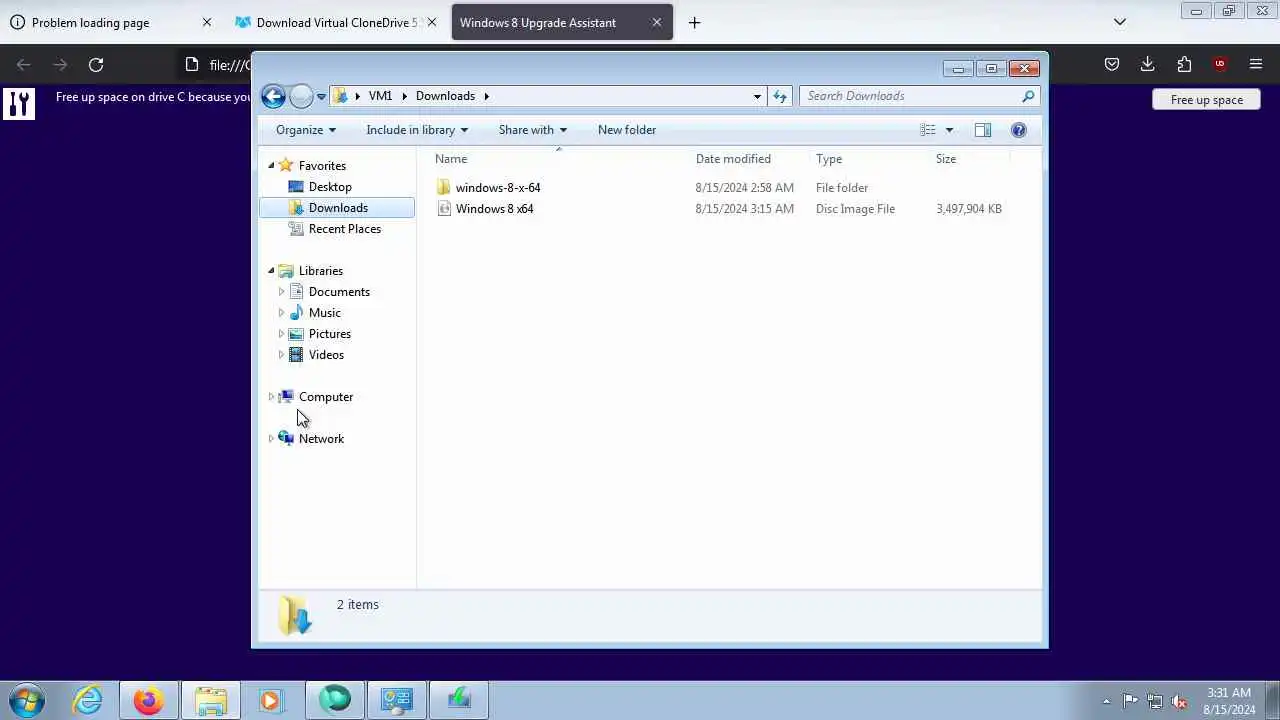Image resolution: width=1280 pixels, height=720 pixels.
Task: Open Internet Explorer from the taskbar
Action: point(88,700)
